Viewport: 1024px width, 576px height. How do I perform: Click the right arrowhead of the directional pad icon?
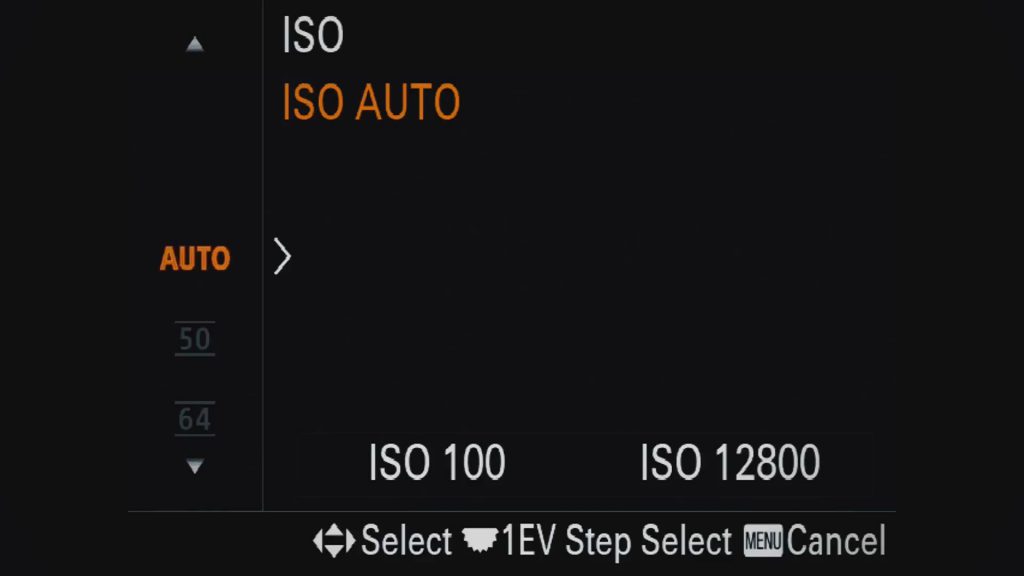point(350,541)
